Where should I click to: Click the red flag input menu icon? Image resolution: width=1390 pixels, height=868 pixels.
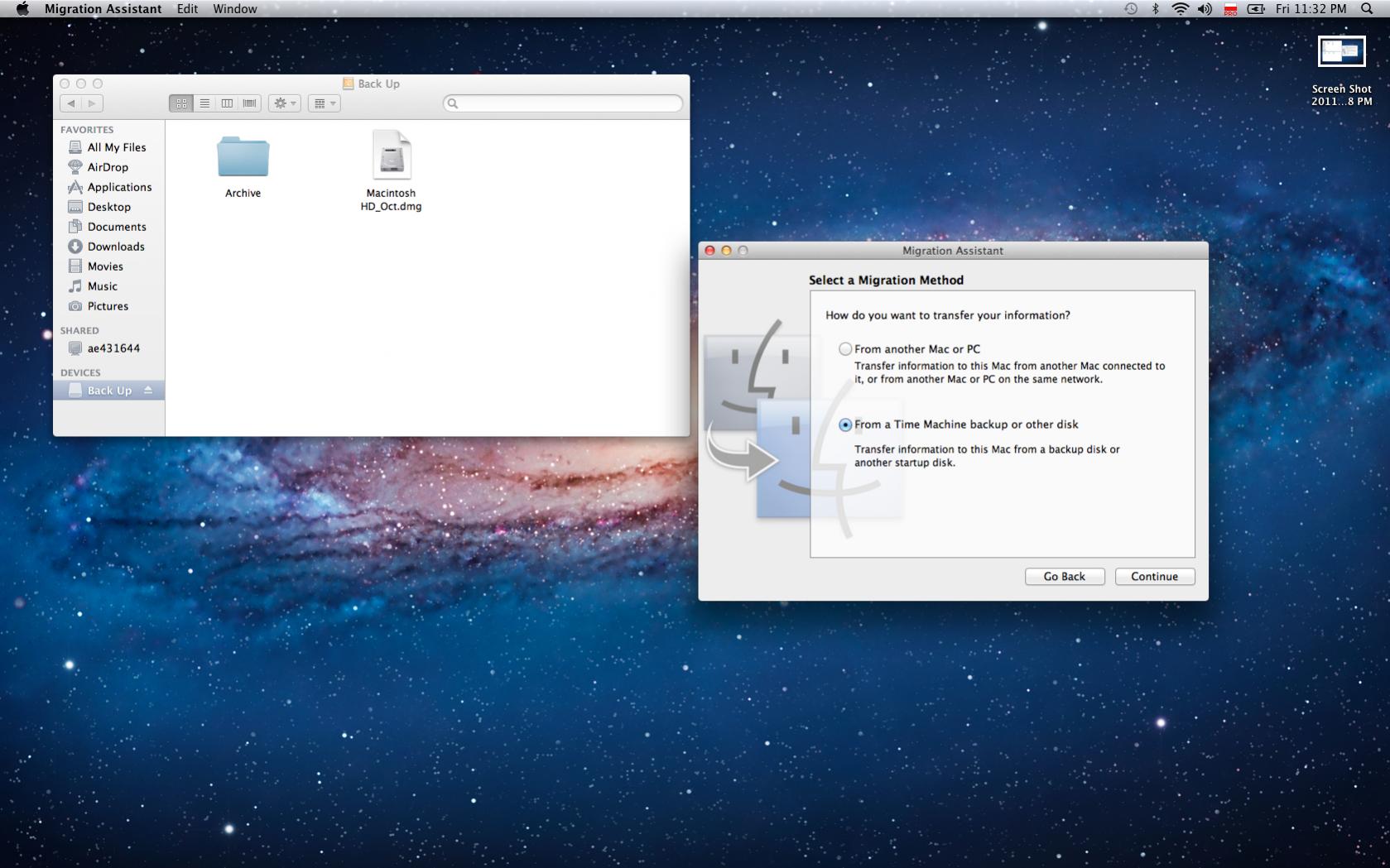point(1230,9)
